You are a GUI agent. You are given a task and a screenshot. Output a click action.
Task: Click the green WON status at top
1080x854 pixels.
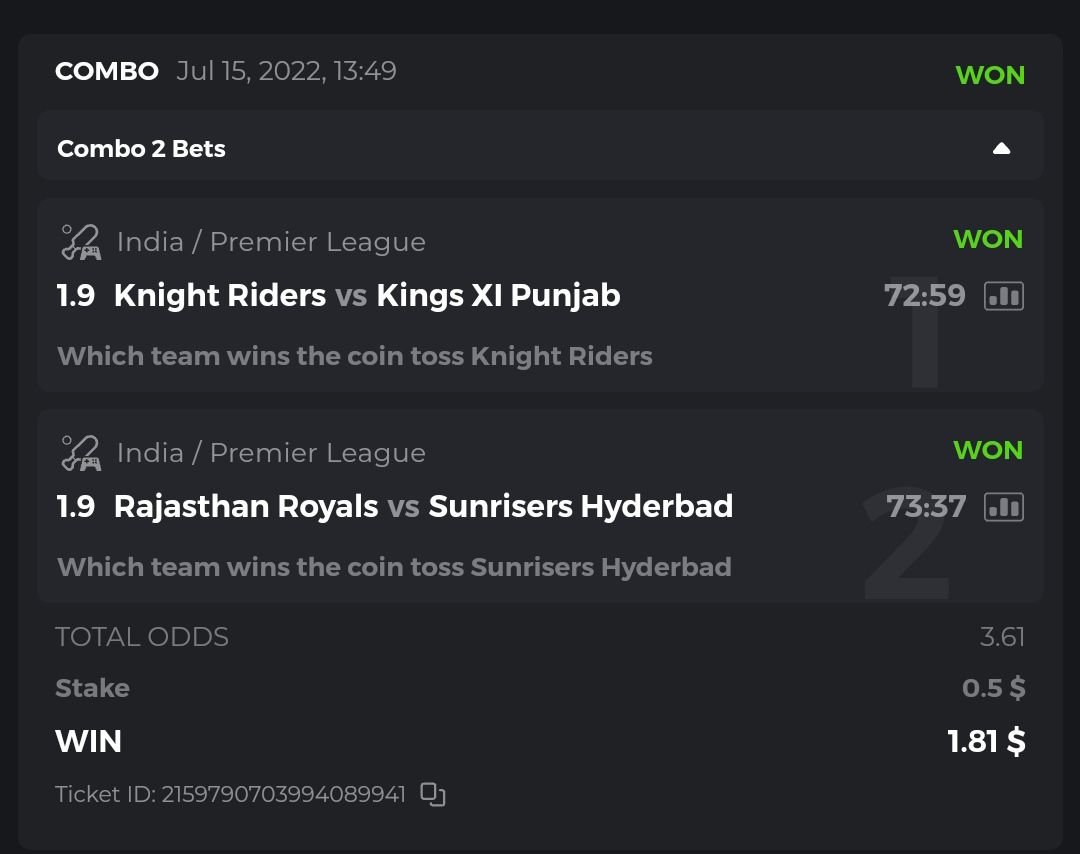click(989, 75)
